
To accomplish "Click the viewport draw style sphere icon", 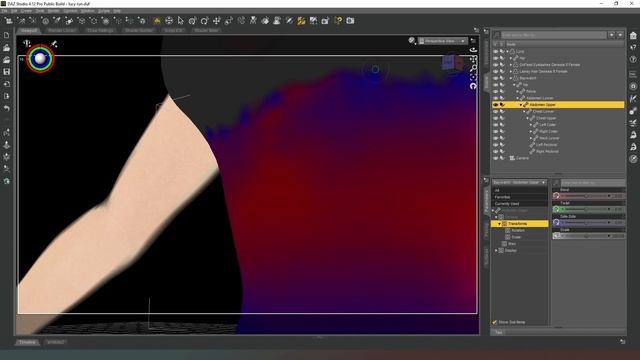I will [x=411, y=40].
